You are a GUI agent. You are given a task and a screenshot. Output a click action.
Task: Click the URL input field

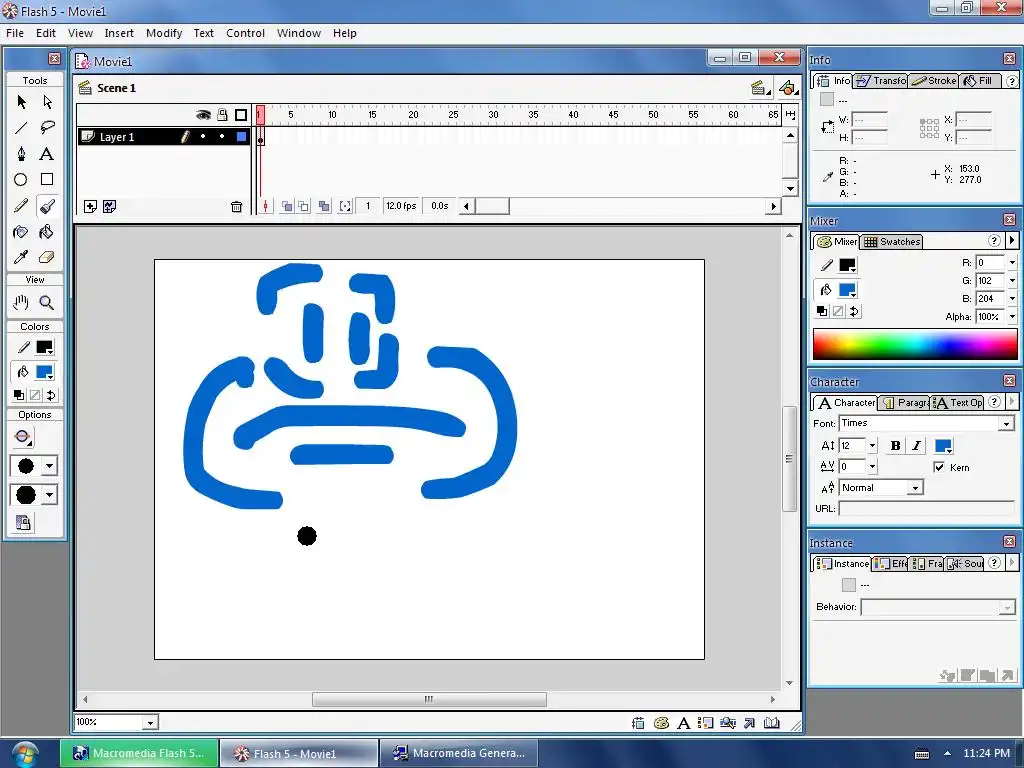(x=926, y=509)
